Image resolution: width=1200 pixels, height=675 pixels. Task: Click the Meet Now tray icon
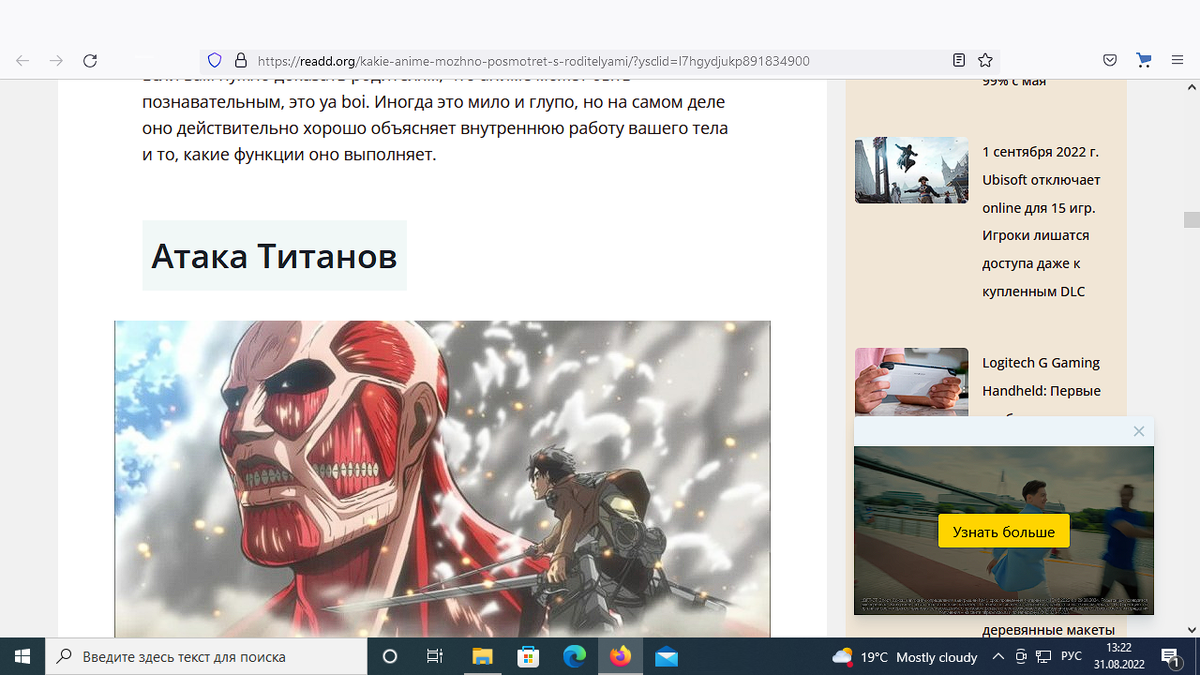pos(1020,657)
